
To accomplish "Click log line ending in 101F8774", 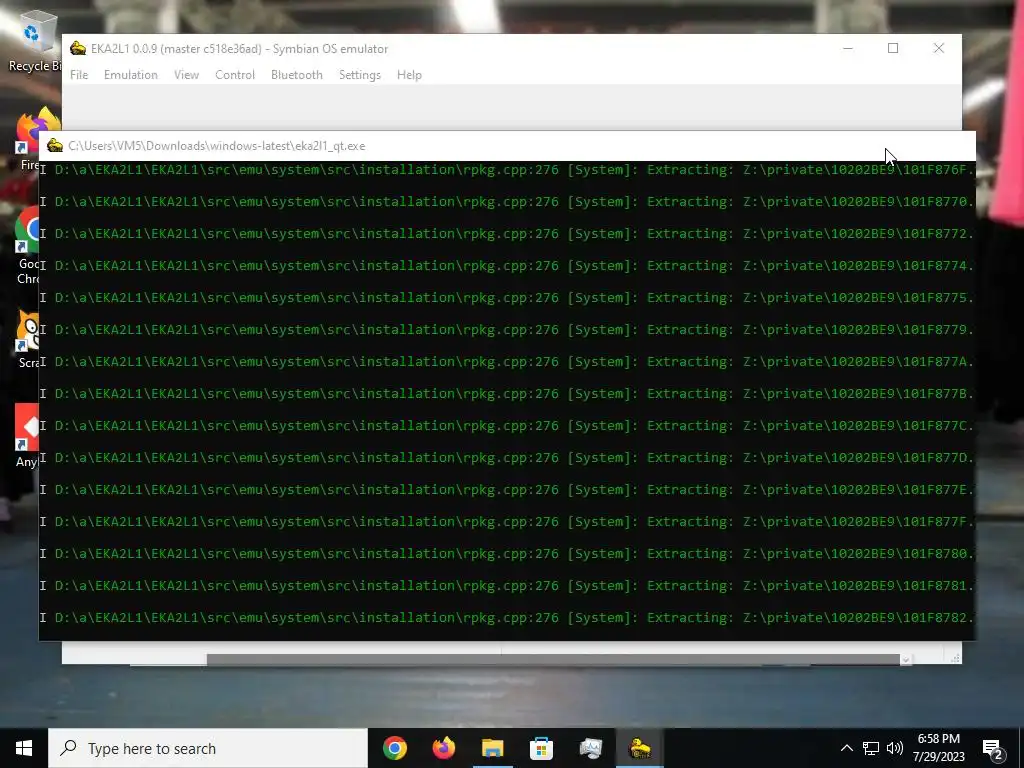I will pyautogui.click(x=507, y=266).
